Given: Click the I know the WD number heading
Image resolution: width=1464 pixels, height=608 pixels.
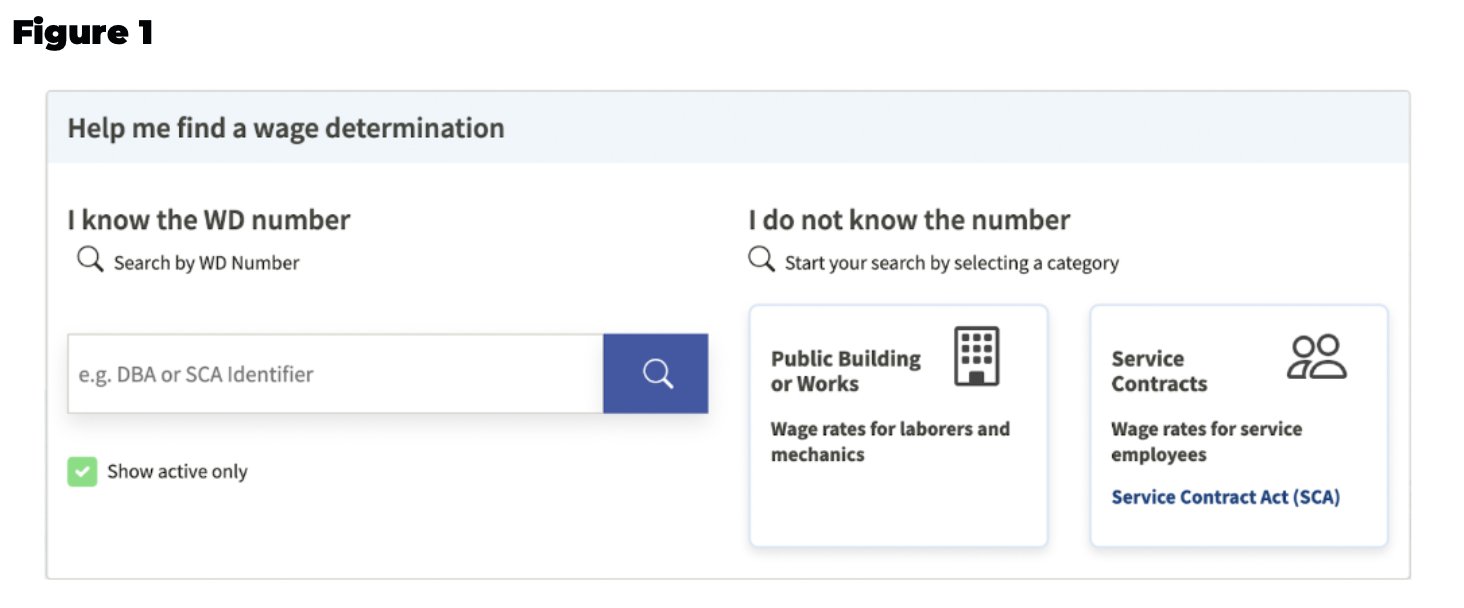Looking at the screenshot, I should point(209,220).
